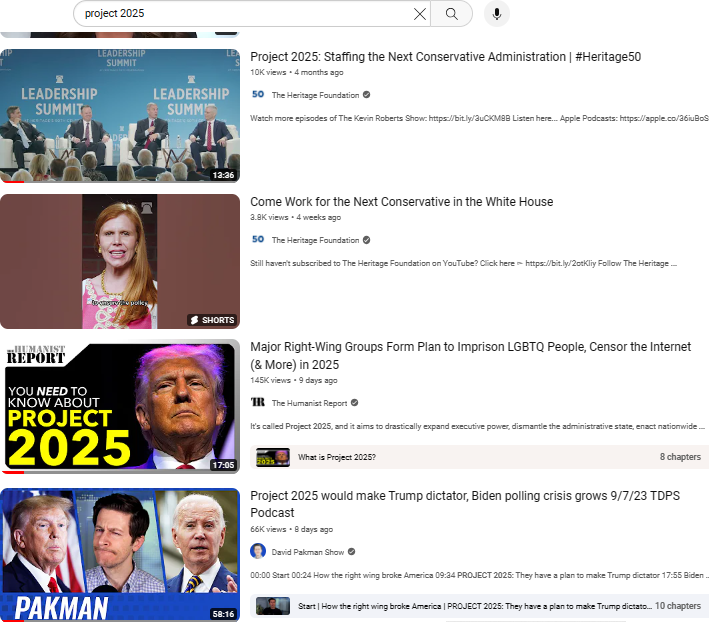Click the 58:16 duration badge
709x622 pixels.
(x=223, y=614)
